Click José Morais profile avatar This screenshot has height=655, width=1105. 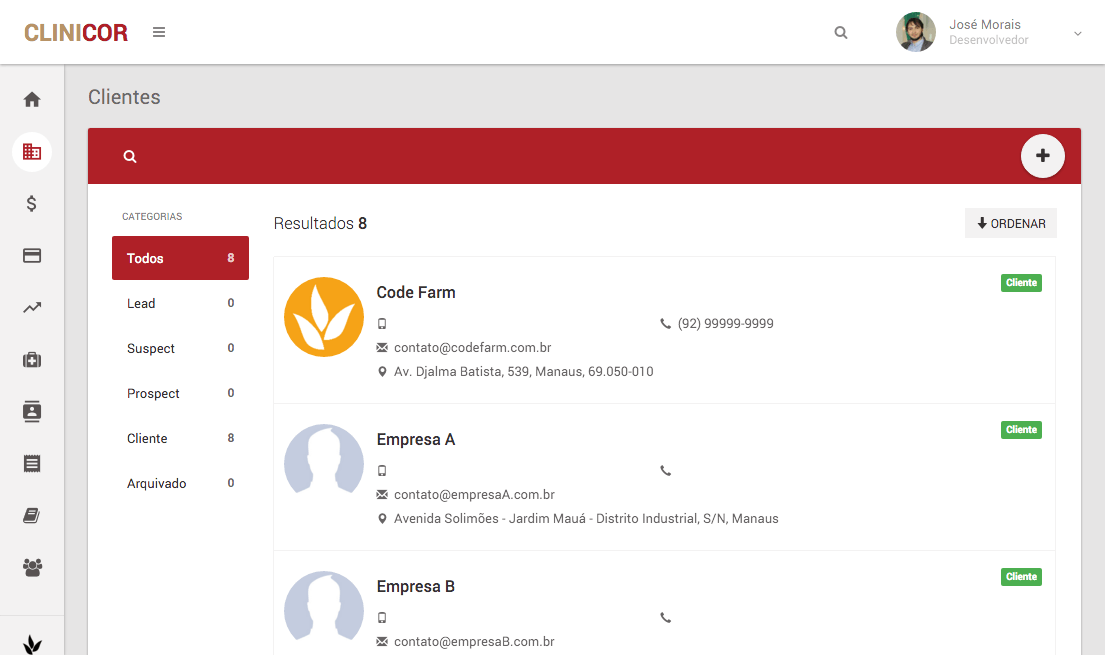click(x=915, y=32)
